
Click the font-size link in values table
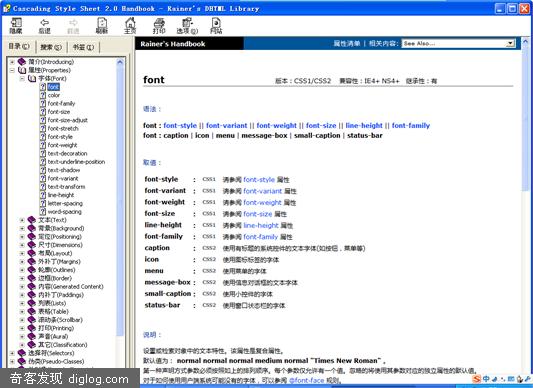(x=258, y=214)
